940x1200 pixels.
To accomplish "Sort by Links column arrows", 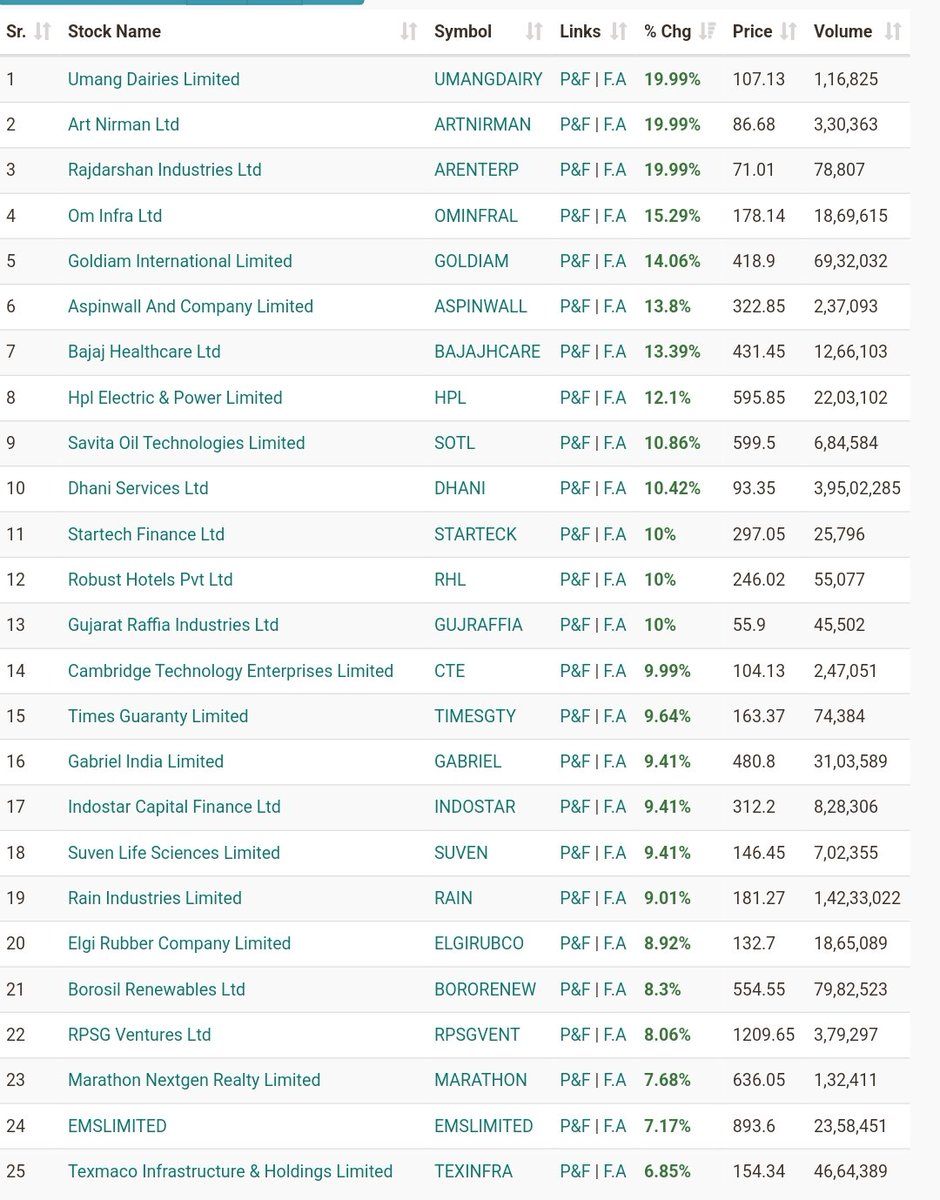I will pyautogui.click(x=619, y=32).
